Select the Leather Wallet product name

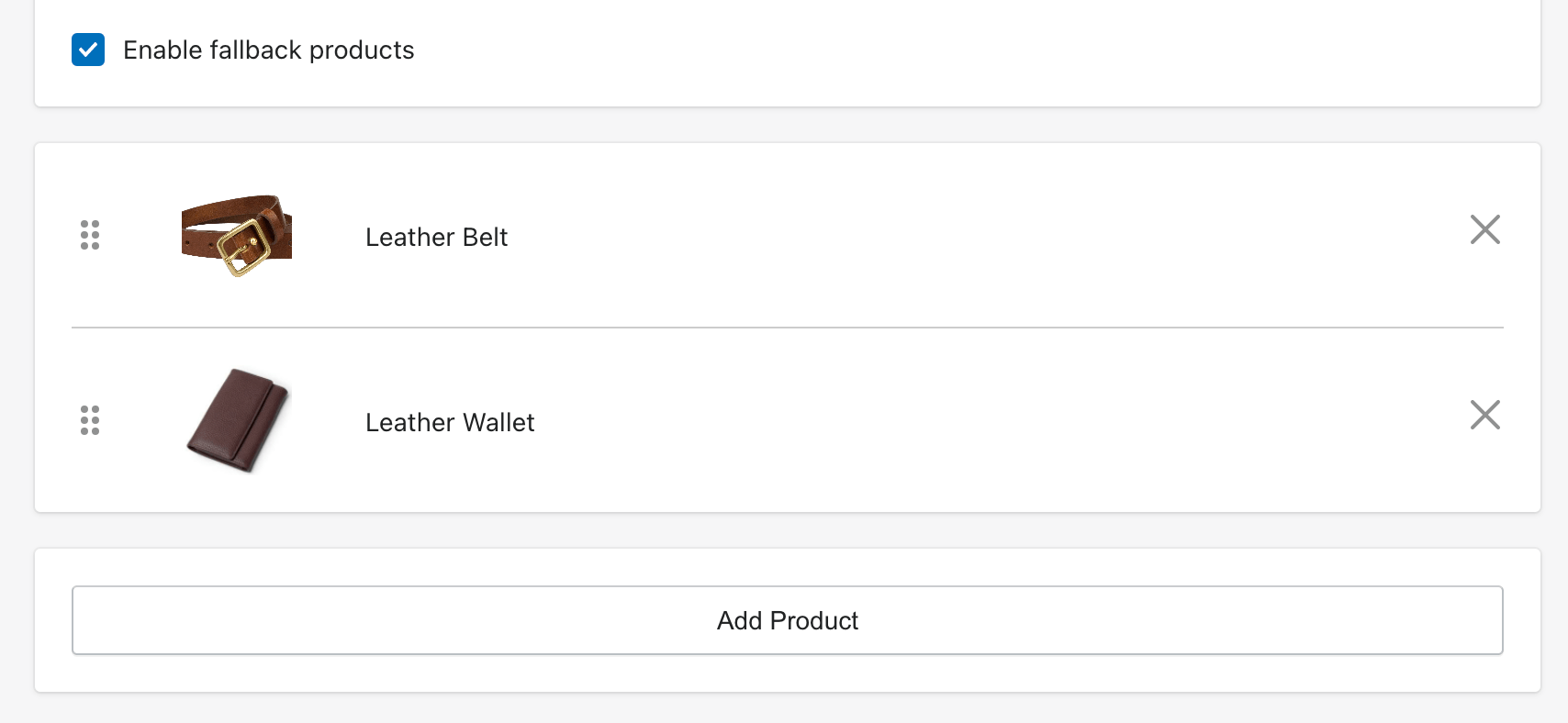[x=450, y=422]
